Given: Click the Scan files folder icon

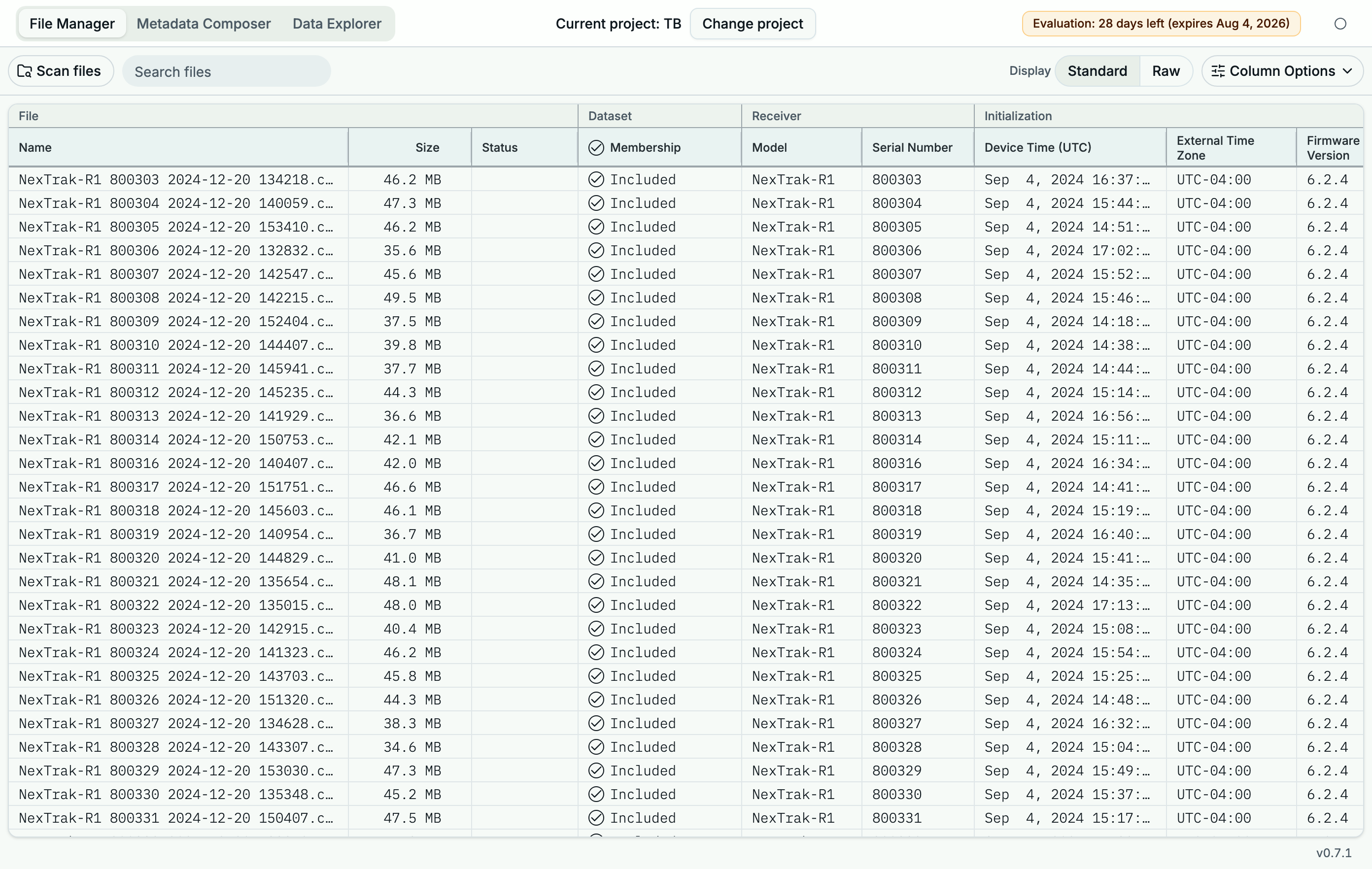Looking at the screenshot, I should pos(25,71).
